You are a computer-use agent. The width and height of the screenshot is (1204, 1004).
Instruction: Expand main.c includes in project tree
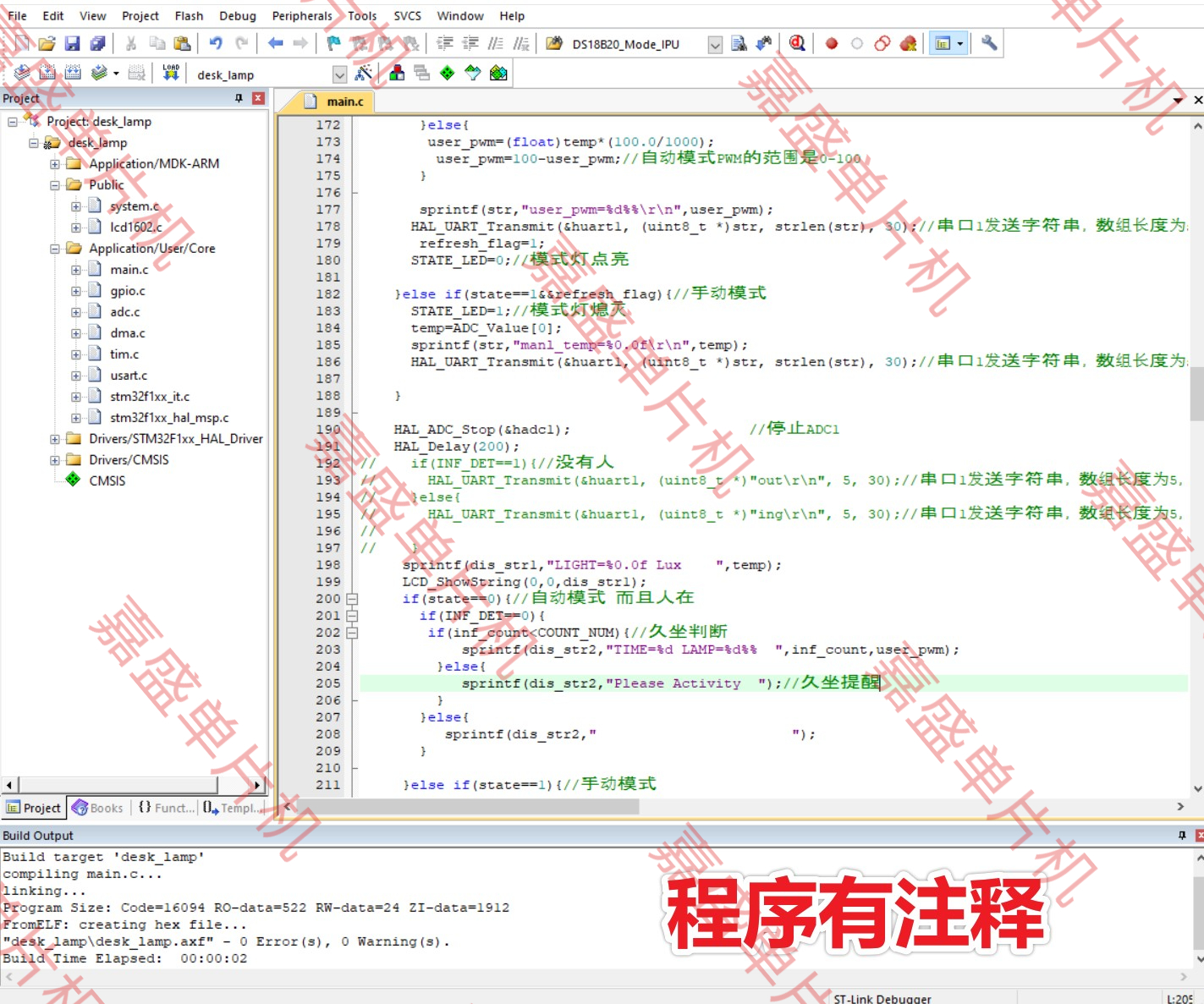click(x=76, y=270)
